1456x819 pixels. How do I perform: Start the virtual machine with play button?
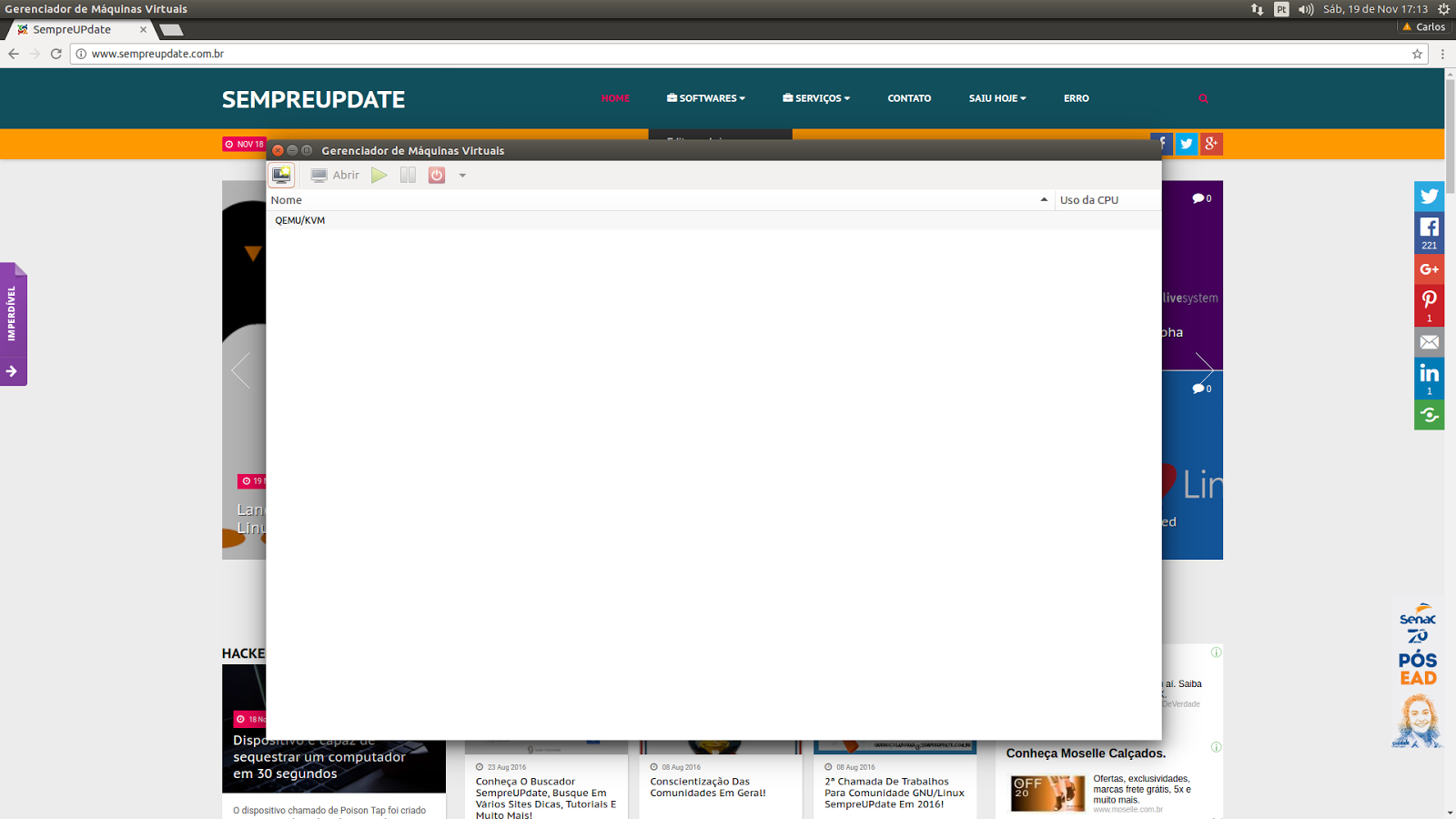(x=379, y=175)
